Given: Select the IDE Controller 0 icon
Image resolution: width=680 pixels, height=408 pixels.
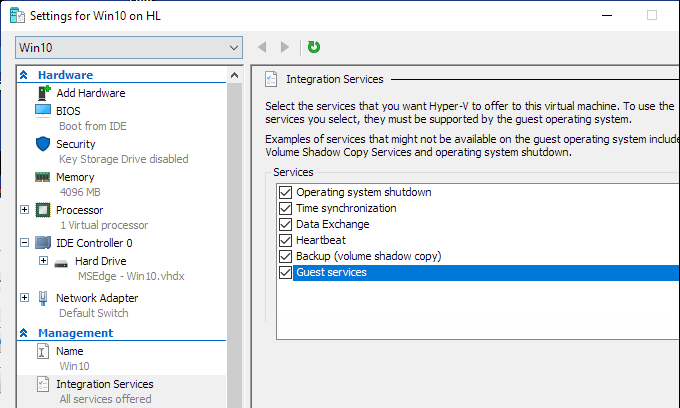Looking at the screenshot, I should click(42, 242).
